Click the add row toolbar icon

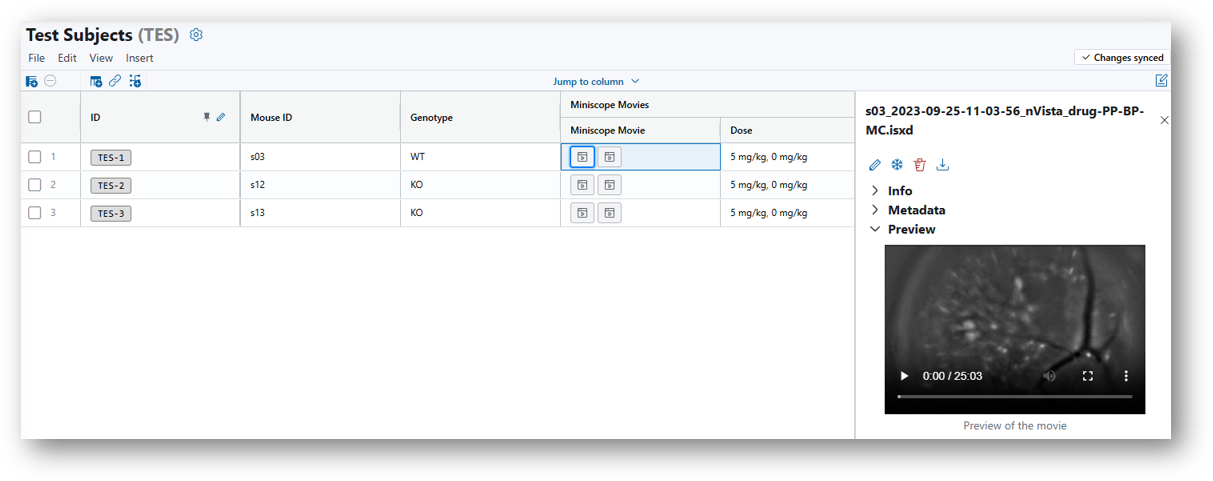coord(31,81)
